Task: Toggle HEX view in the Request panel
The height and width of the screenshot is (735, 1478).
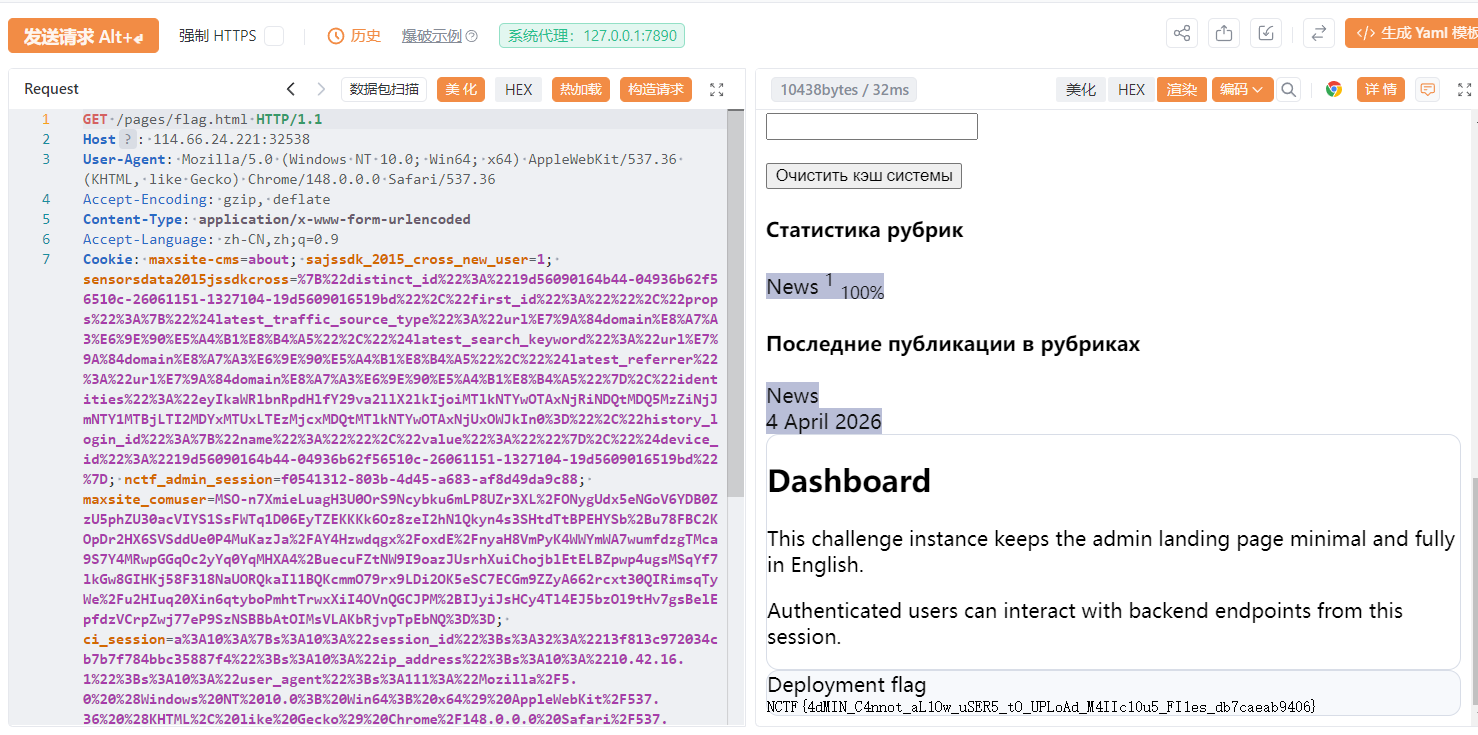Action: click(518, 90)
